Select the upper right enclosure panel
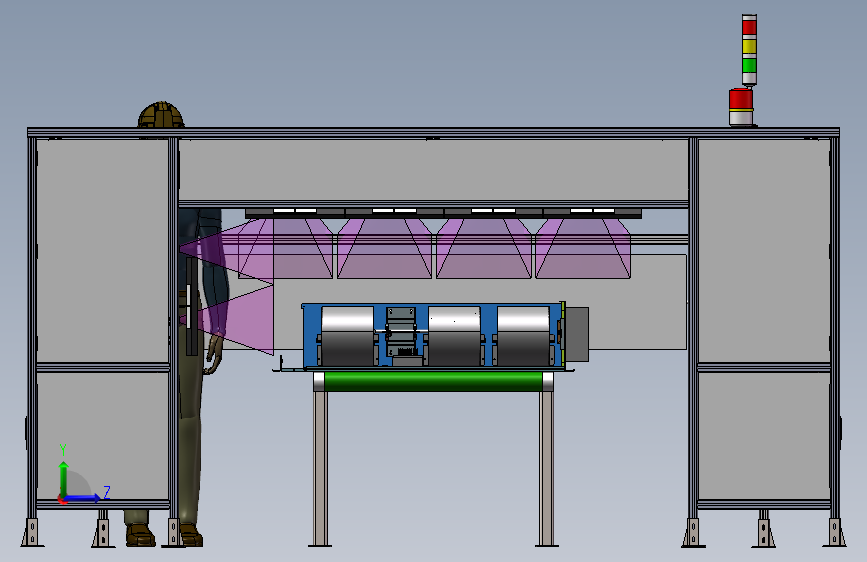 (764, 251)
